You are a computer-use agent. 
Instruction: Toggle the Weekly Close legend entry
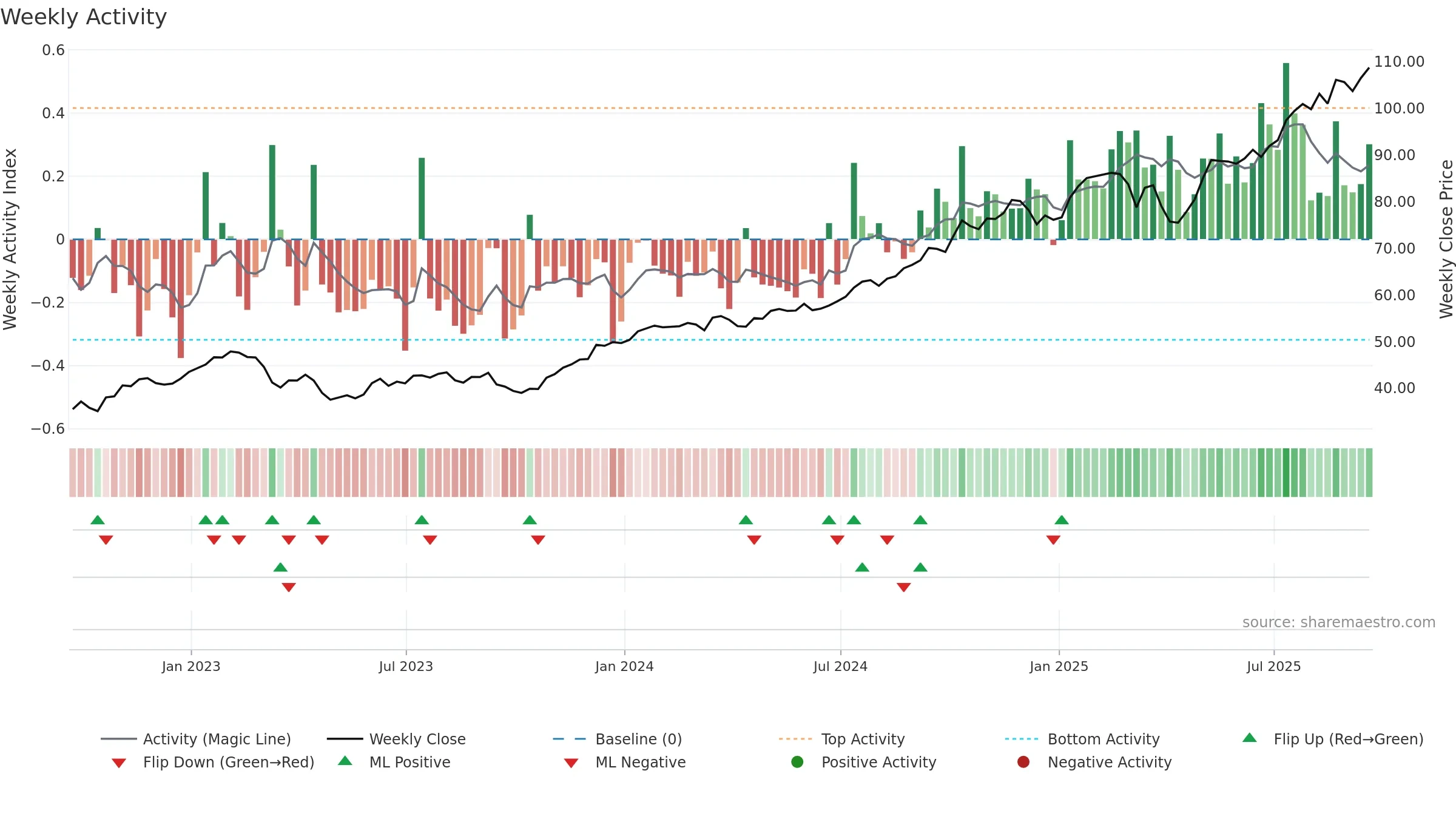click(396, 739)
